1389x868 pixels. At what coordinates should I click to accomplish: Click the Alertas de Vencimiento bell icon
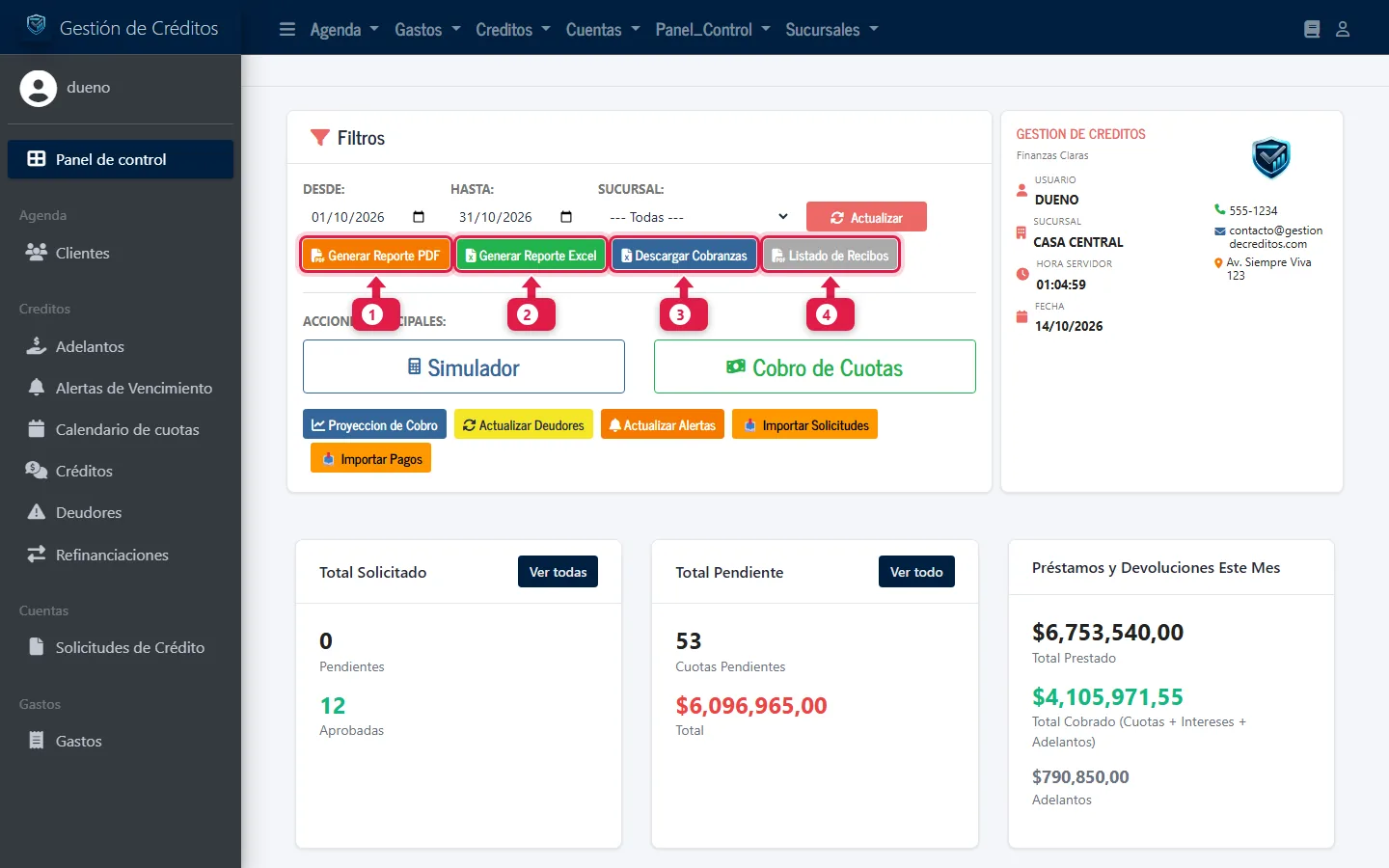point(37,388)
